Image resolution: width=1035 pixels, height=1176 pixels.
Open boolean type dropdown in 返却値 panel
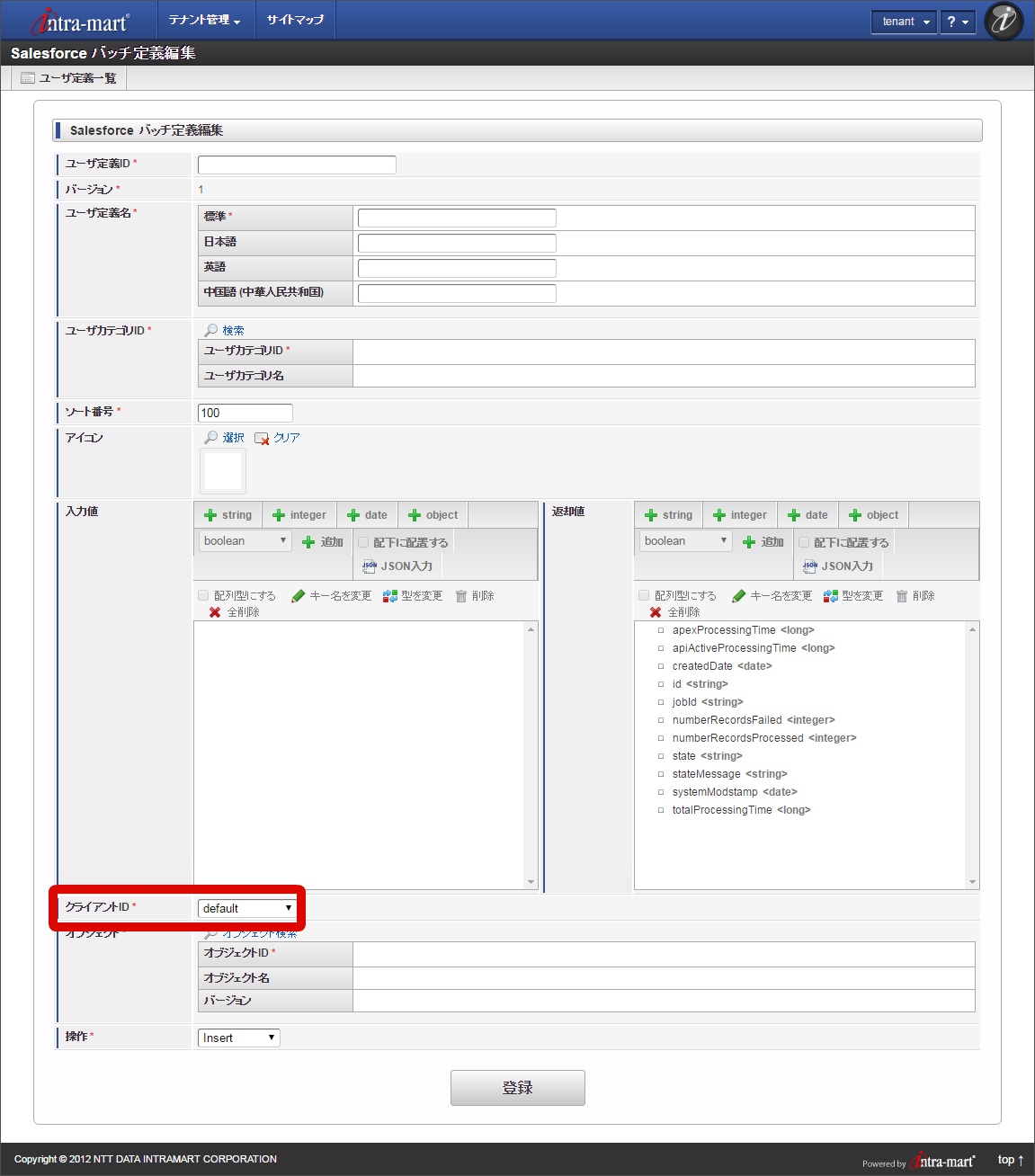click(x=685, y=541)
